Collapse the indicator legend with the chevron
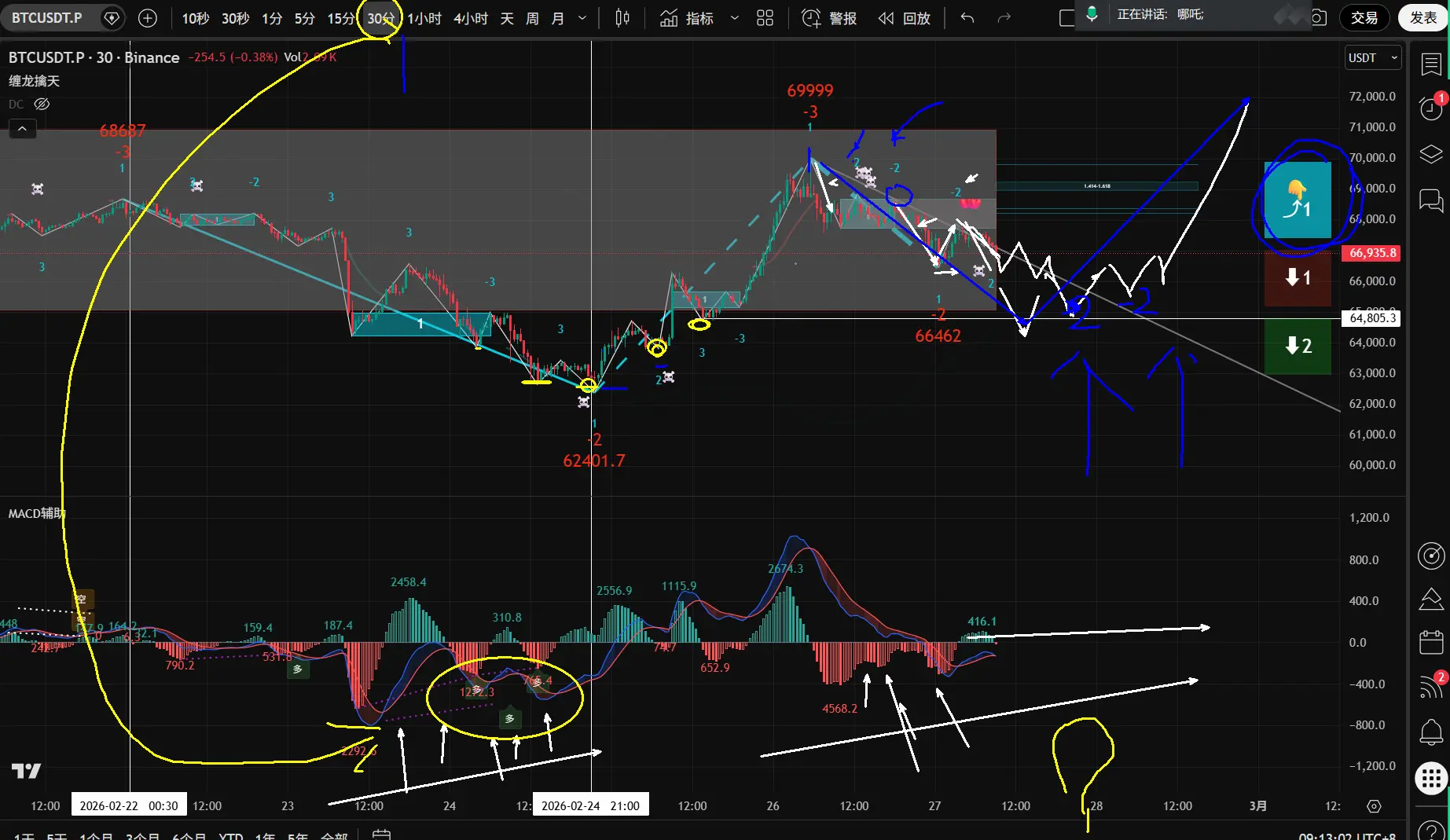 (22, 128)
